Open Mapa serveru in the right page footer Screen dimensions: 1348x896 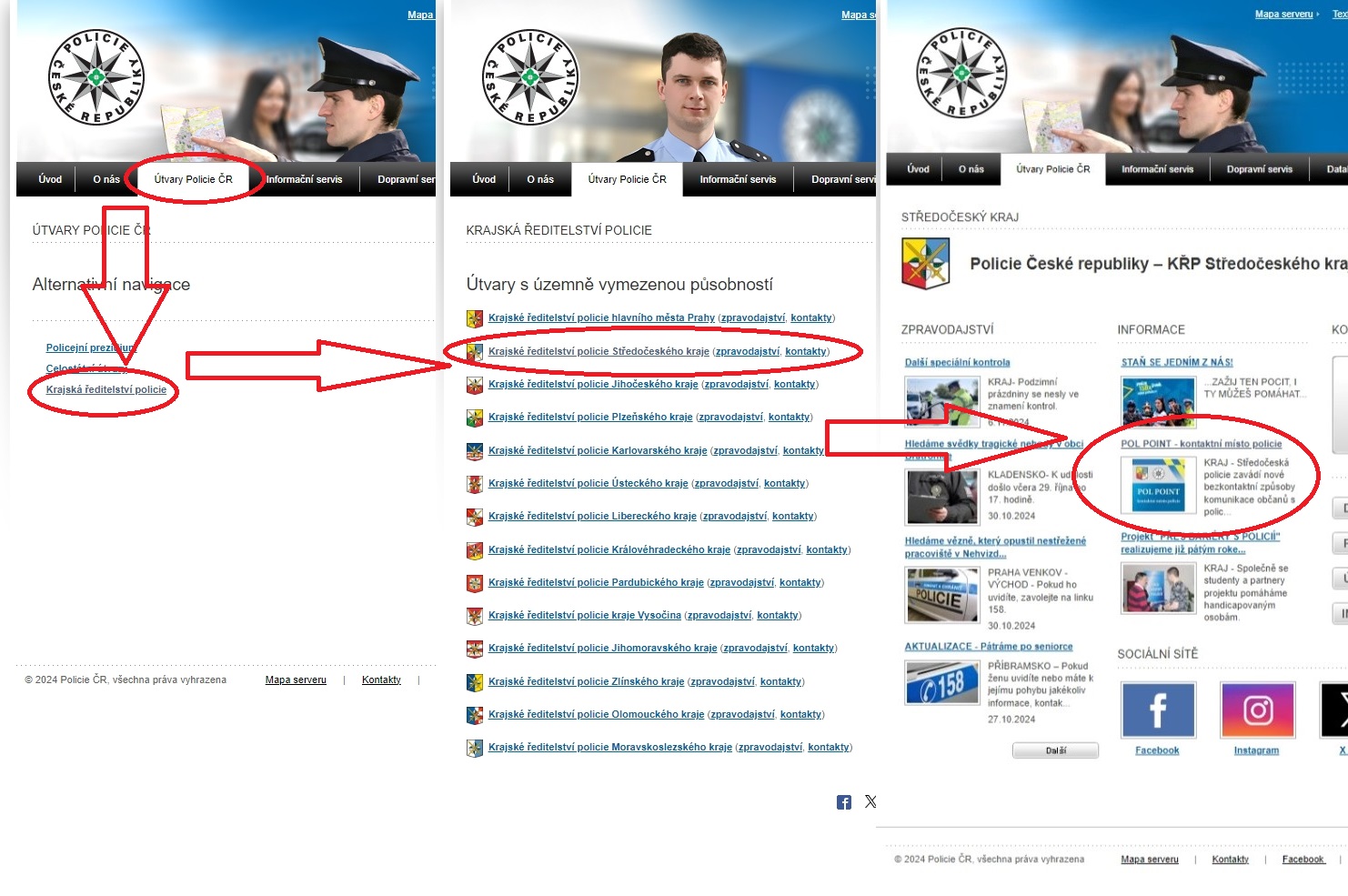point(1150,859)
